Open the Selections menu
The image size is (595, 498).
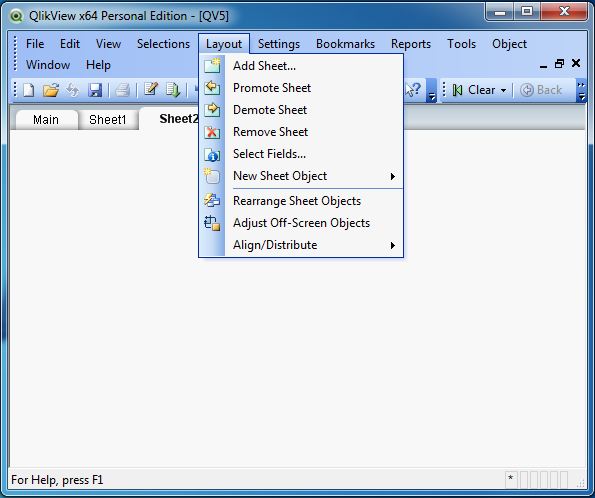(163, 44)
